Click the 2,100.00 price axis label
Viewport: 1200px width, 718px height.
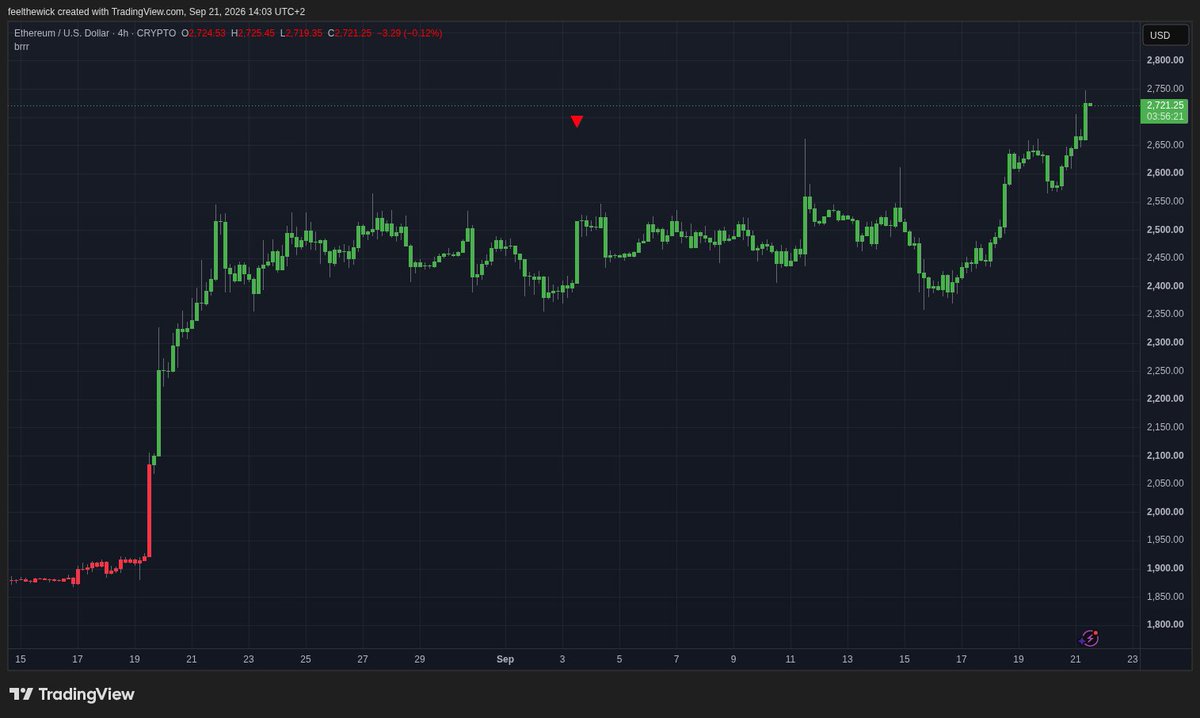tap(1166, 456)
